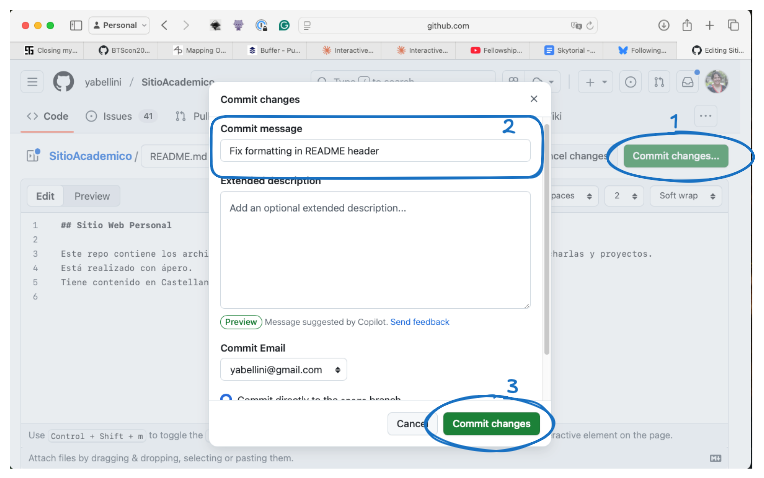Viewport: 764px width, 478px height.
Task: Open the Commit Email dropdown
Action: coord(284,370)
